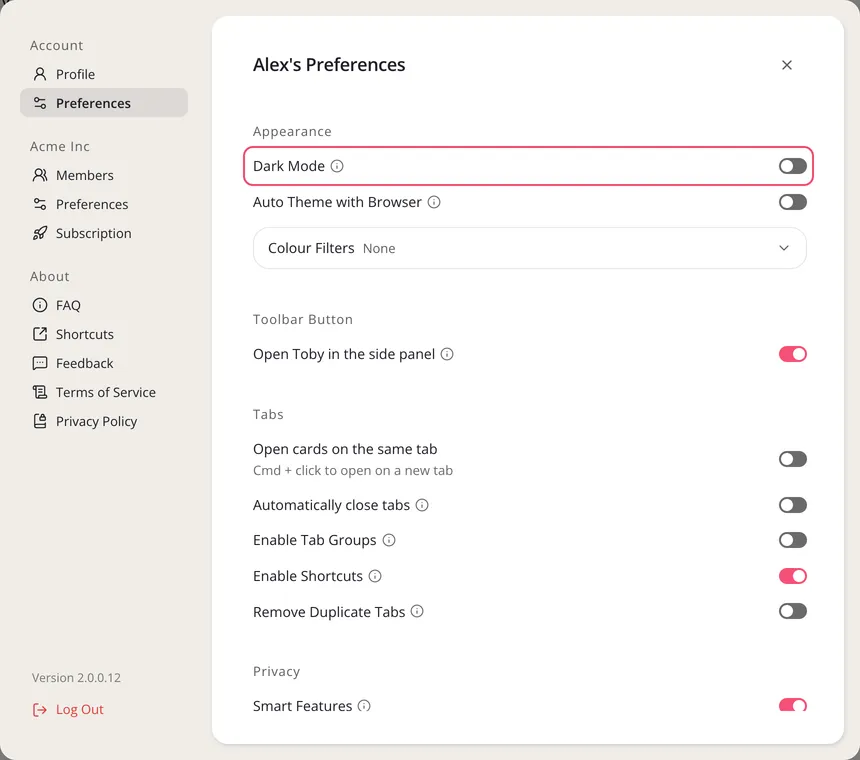The height and width of the screenshot is (760, 860).
Task: Click the Appearance section heading
Action: [292, 132]
